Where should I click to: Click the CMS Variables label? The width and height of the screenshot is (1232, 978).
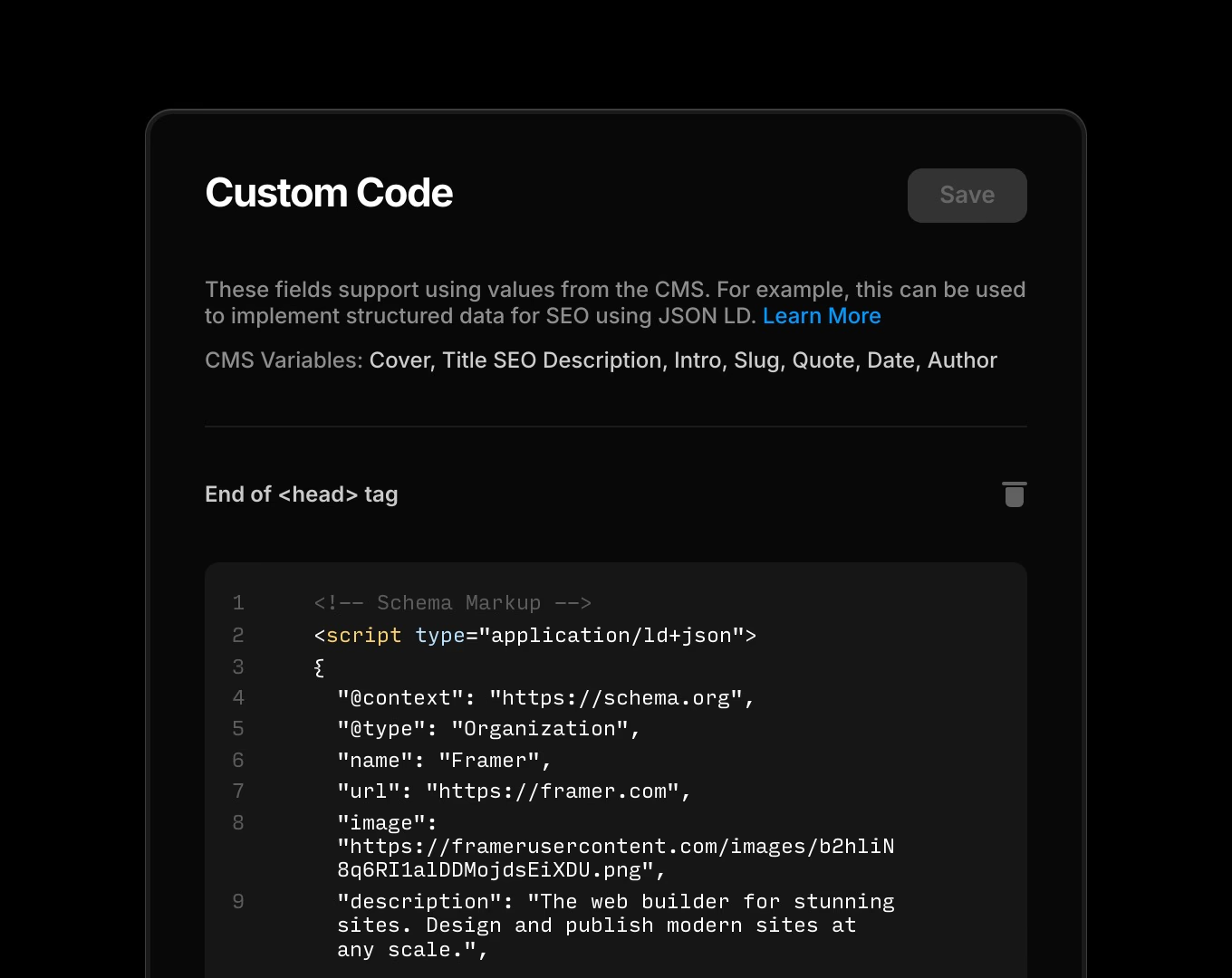pyautogui.click(x=284, y=360)
